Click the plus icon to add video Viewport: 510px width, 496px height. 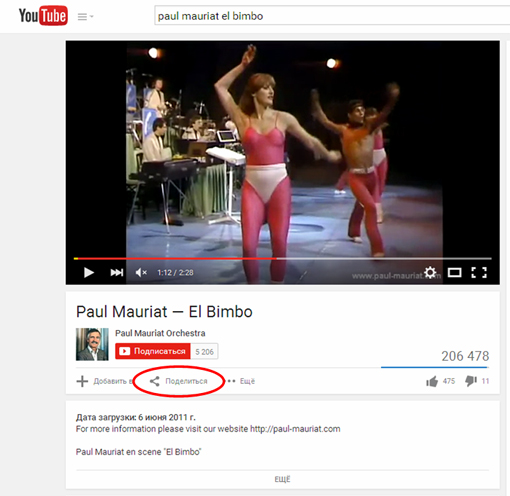82,381
